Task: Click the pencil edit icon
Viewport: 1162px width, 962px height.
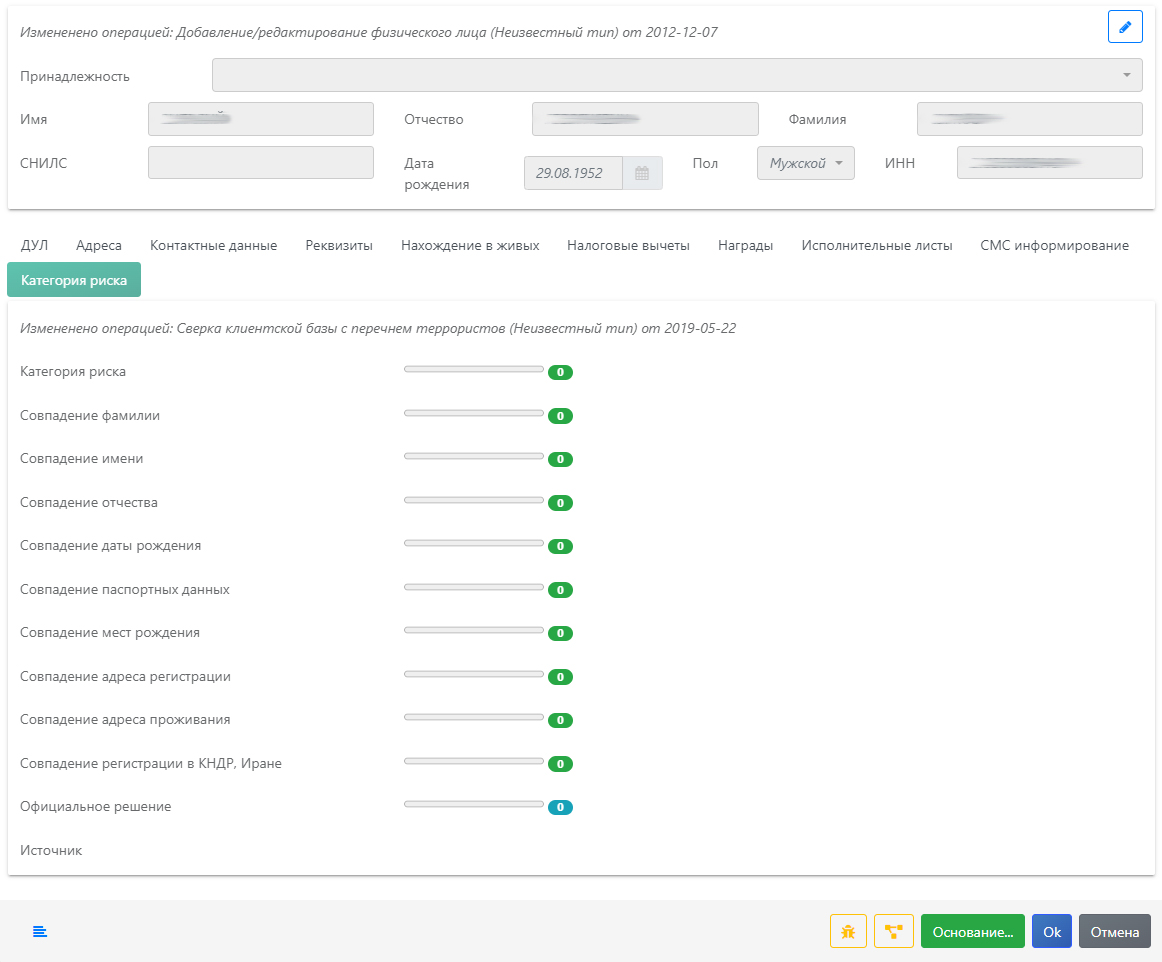Action: tap(1125, 27)
